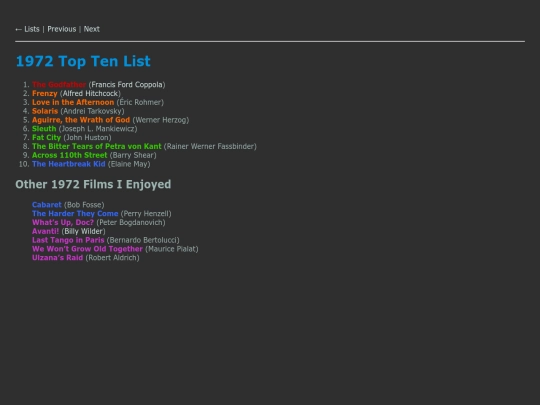This screenshot has height=405, width=540.
Task: Select the Solaris film link
Action: (x=45, y=111)
